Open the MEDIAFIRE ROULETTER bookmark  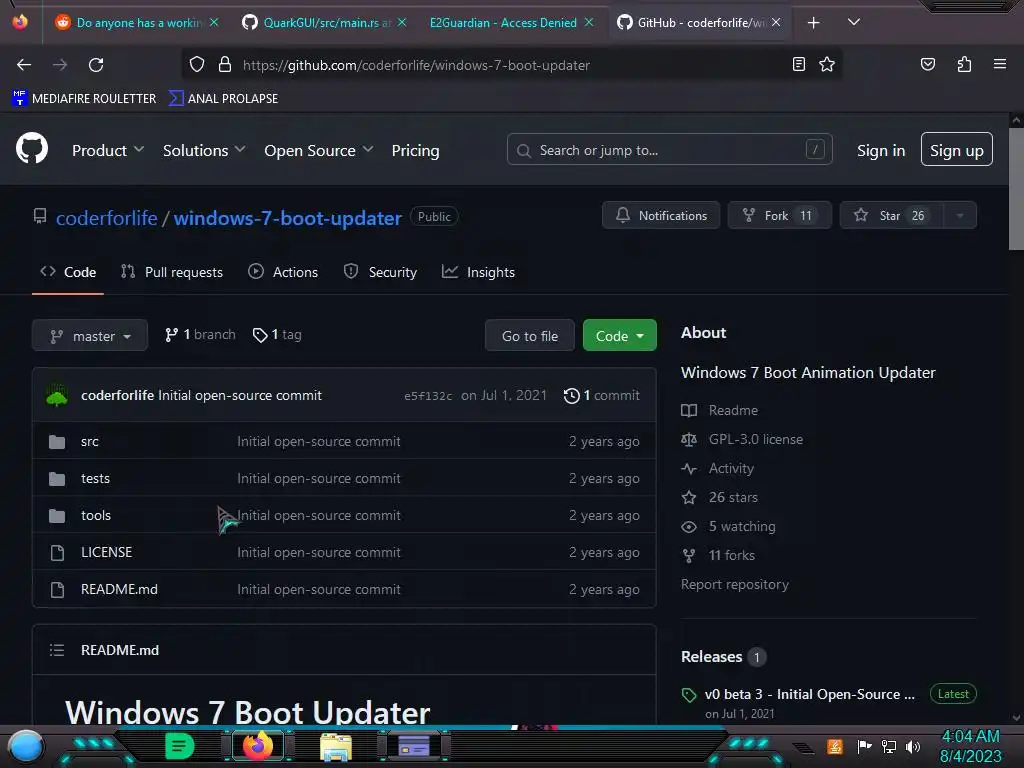pos(84,99)
